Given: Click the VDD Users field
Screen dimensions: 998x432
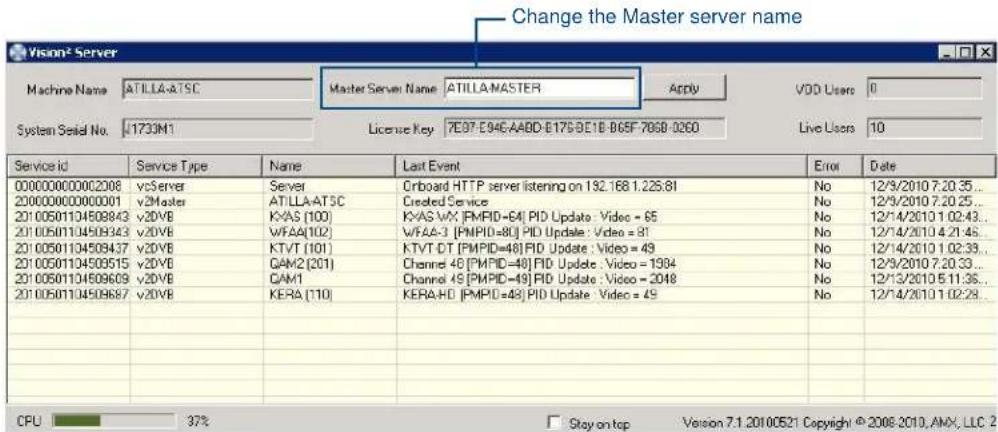Looking at the screenshot, I should [924, 89].
